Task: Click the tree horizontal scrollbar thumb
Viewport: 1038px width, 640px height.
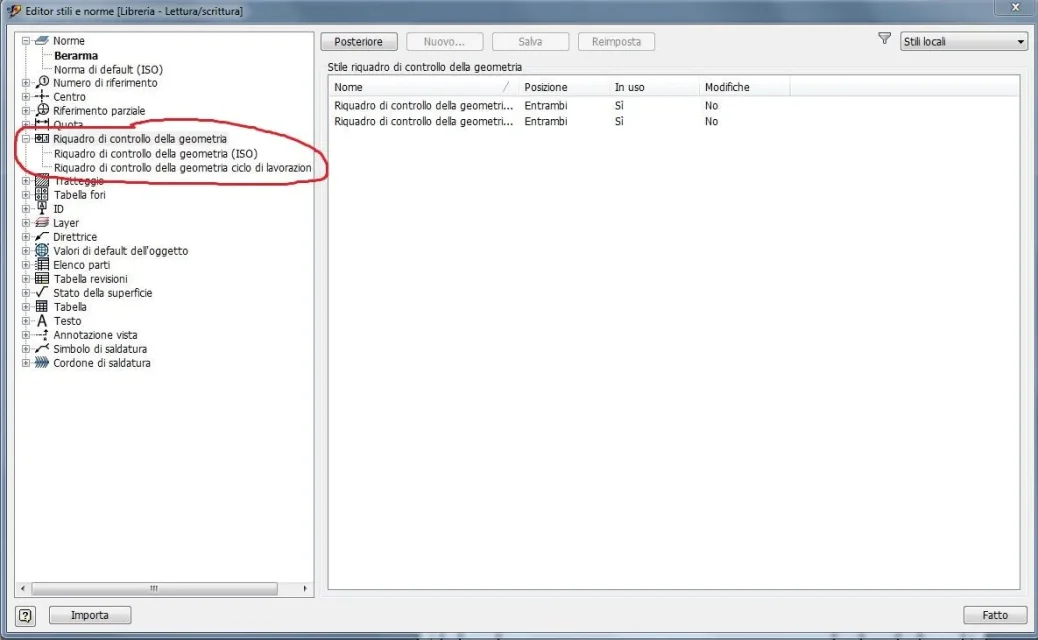Action: tap(154, 588)
